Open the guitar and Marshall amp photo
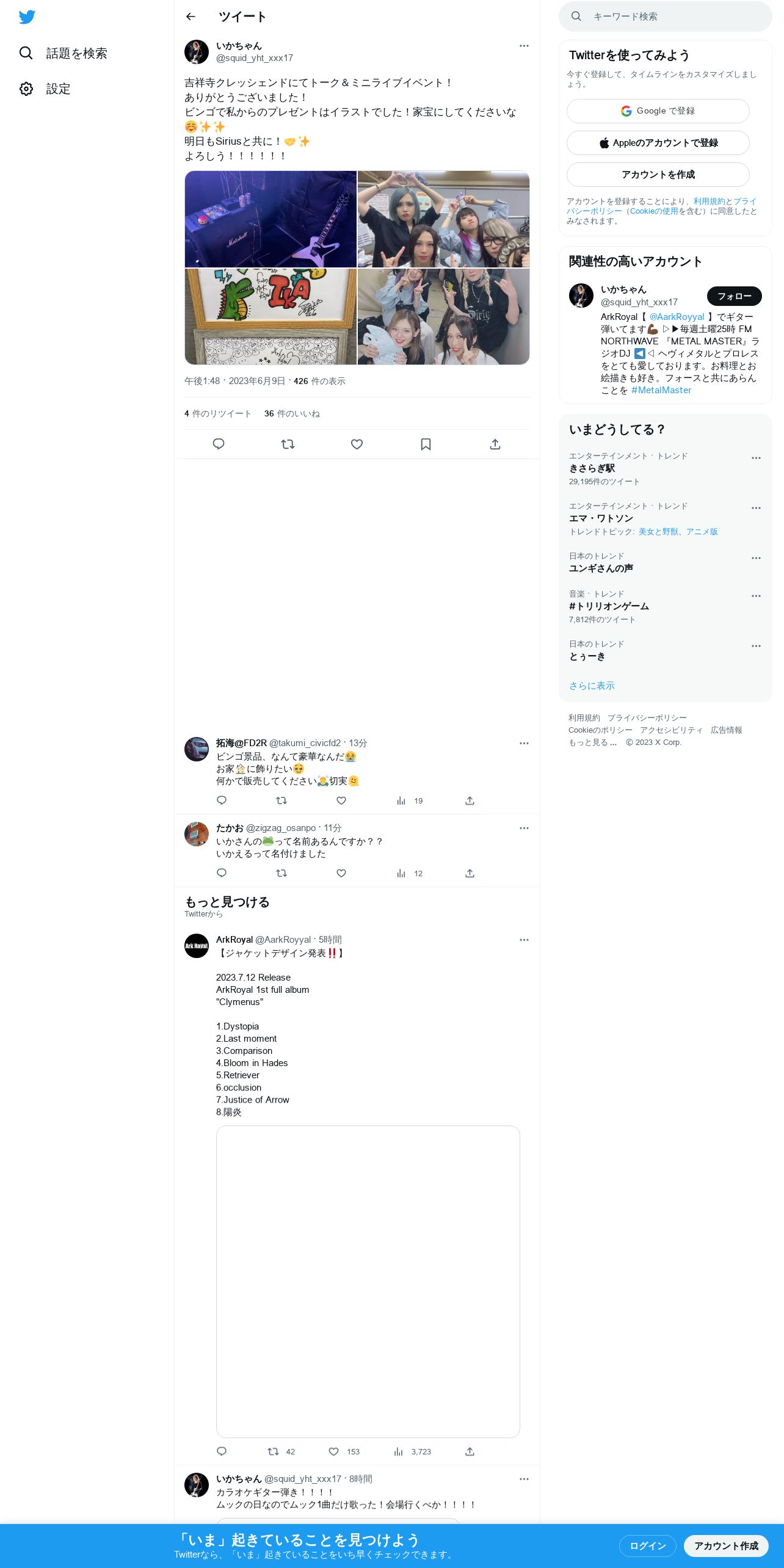Viewport: 784px width, 1568px height. click(270, 219)
